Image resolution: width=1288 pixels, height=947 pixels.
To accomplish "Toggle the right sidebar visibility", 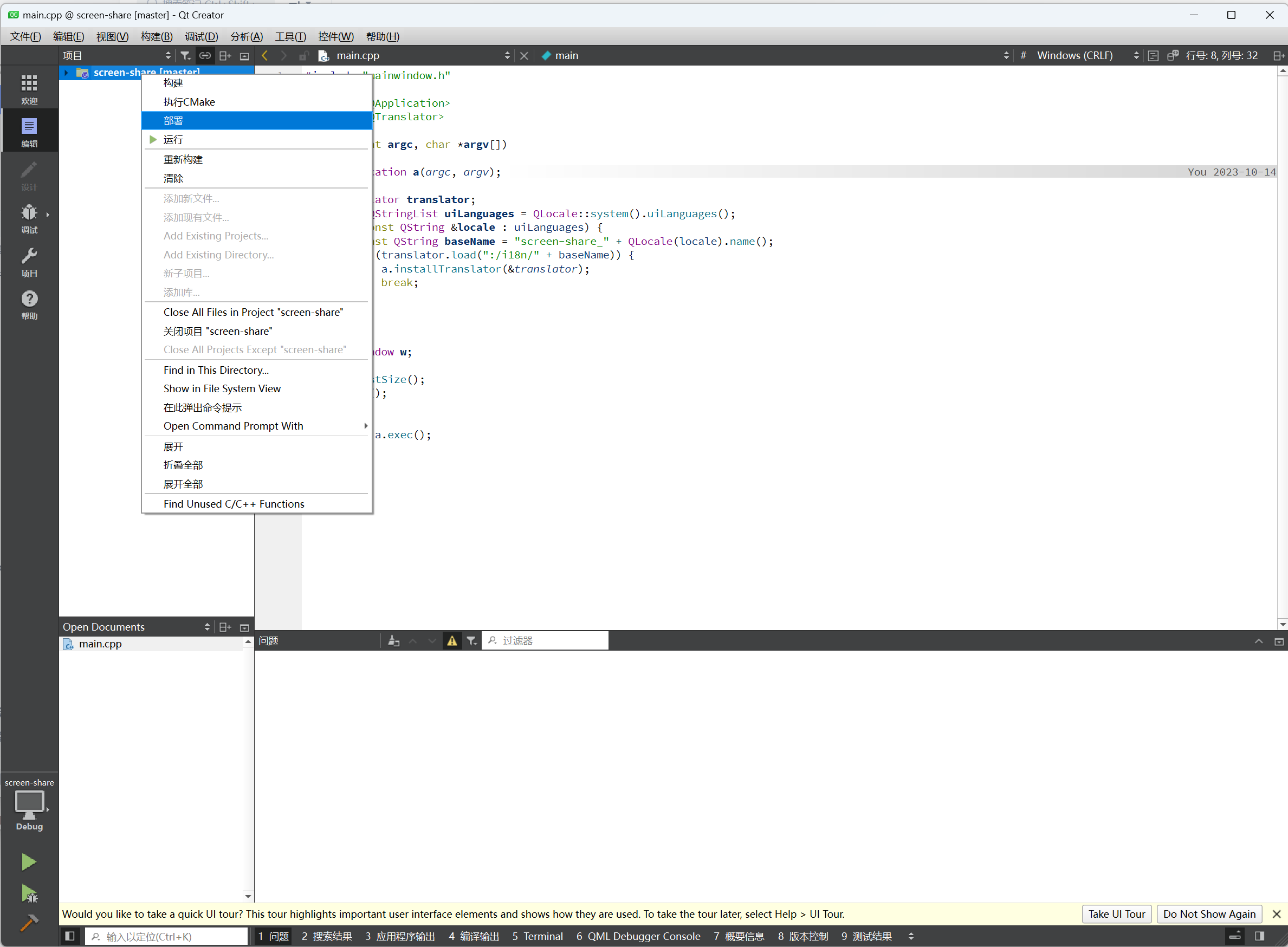I will 1259,936.
